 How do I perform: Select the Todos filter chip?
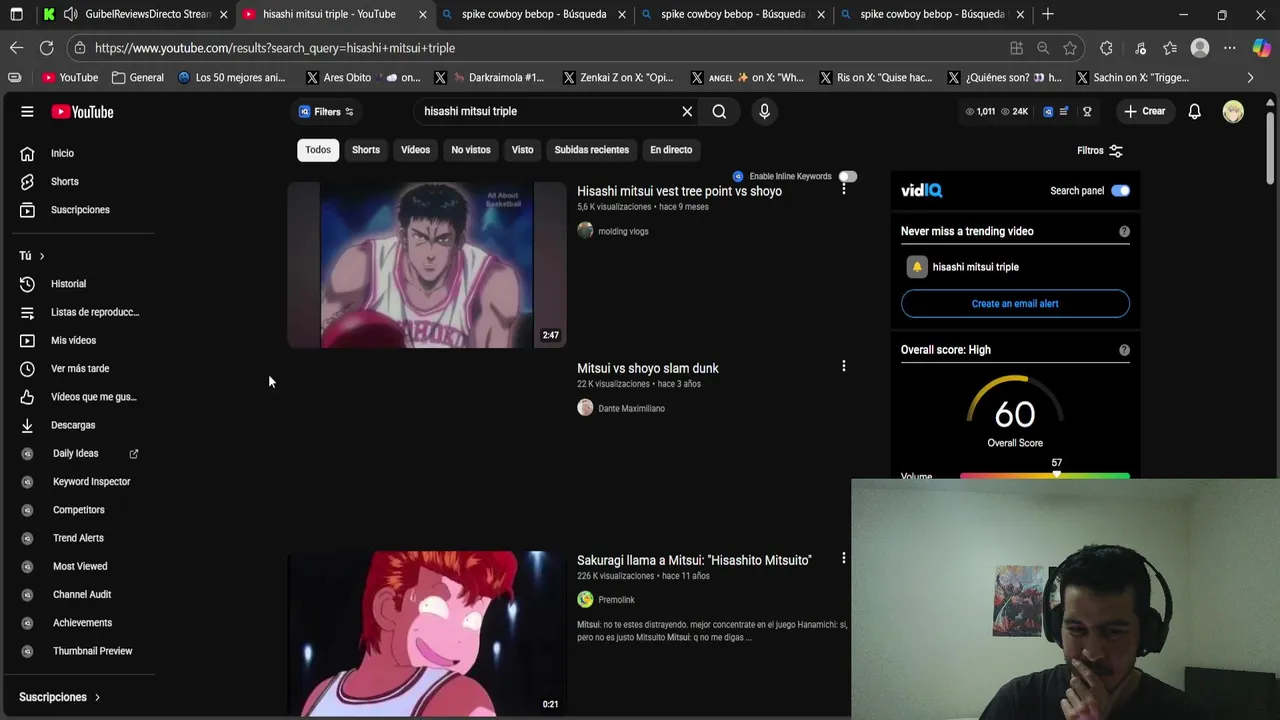coord(318,150)
